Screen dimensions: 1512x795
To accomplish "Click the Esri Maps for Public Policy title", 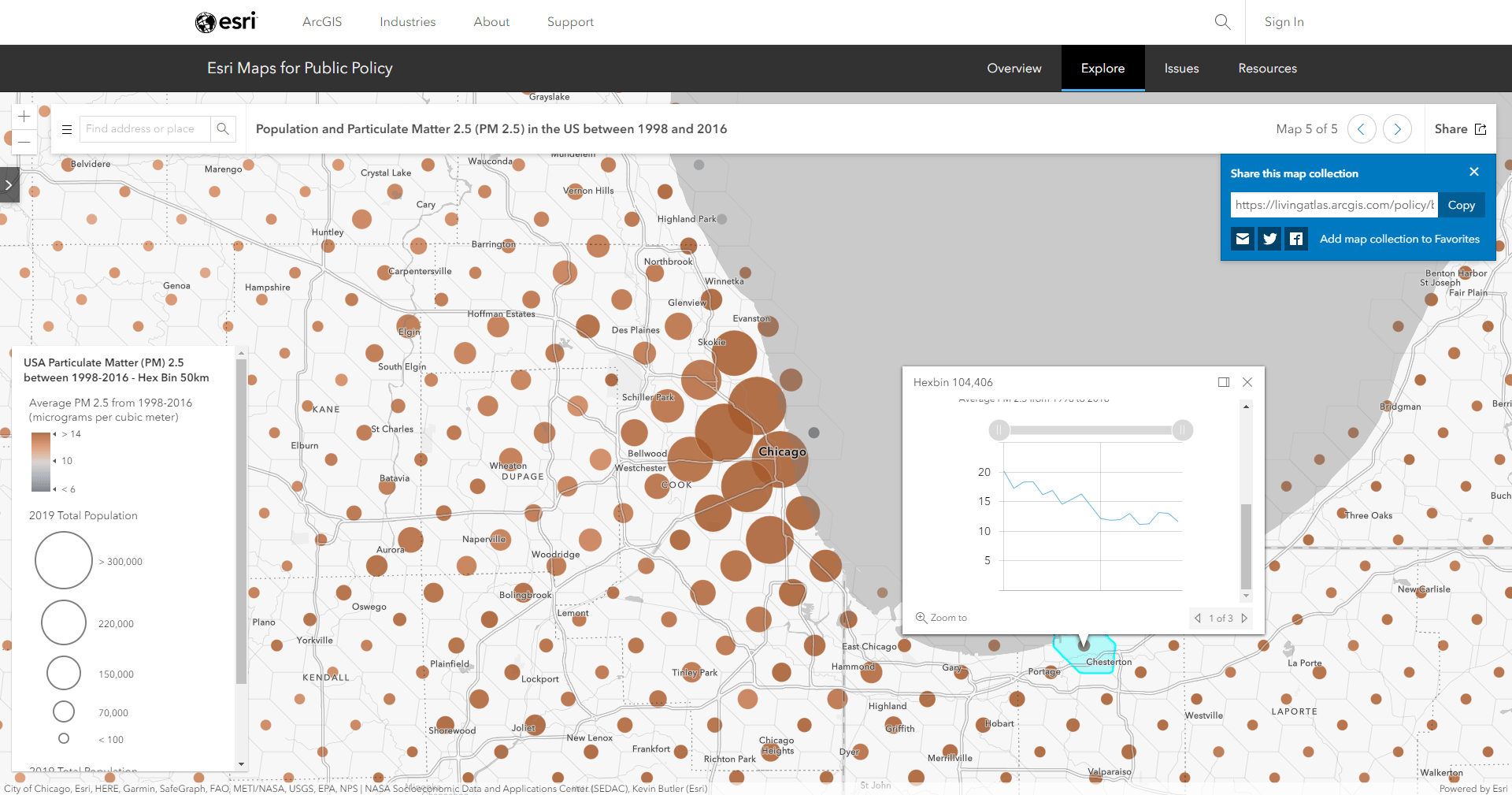I will (300, 69).
